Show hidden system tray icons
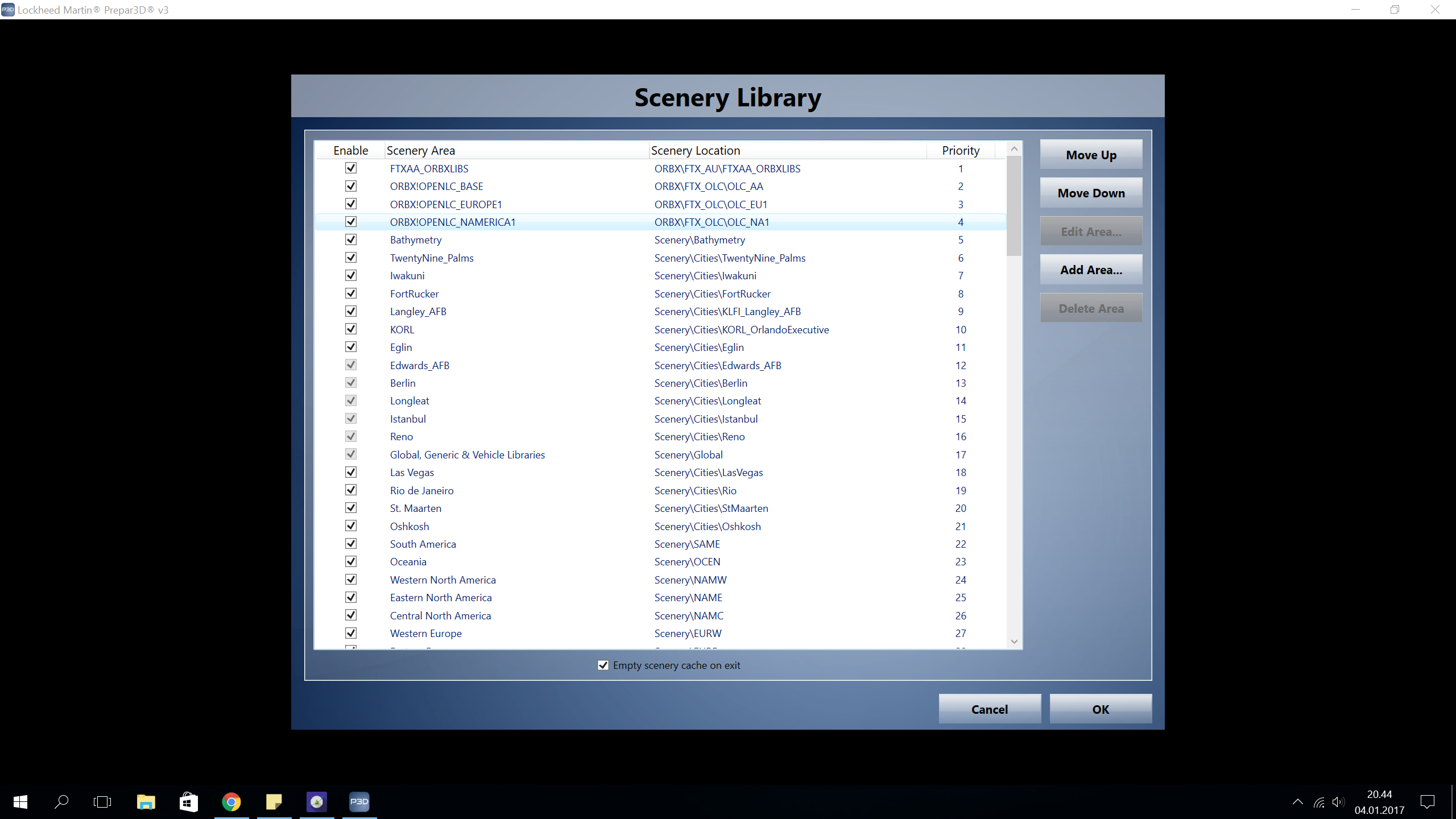 pos(1298,802)
